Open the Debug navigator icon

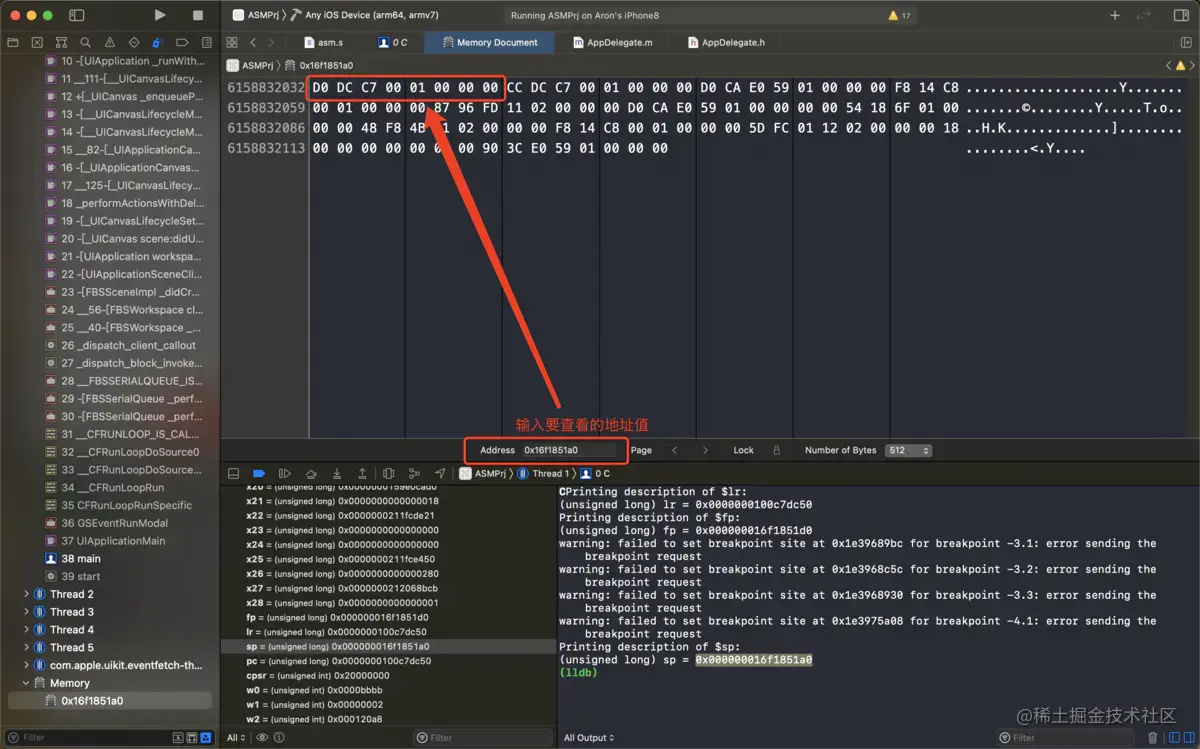pyautogui.click(x=157, y=43)
